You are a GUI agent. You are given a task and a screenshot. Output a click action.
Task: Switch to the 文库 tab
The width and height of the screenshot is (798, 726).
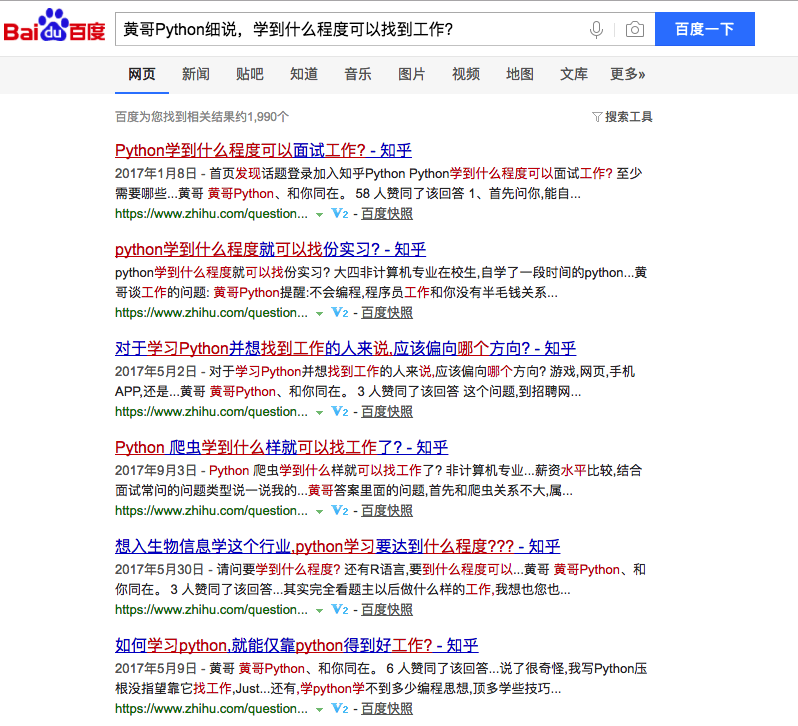click(x=574, y=74)
